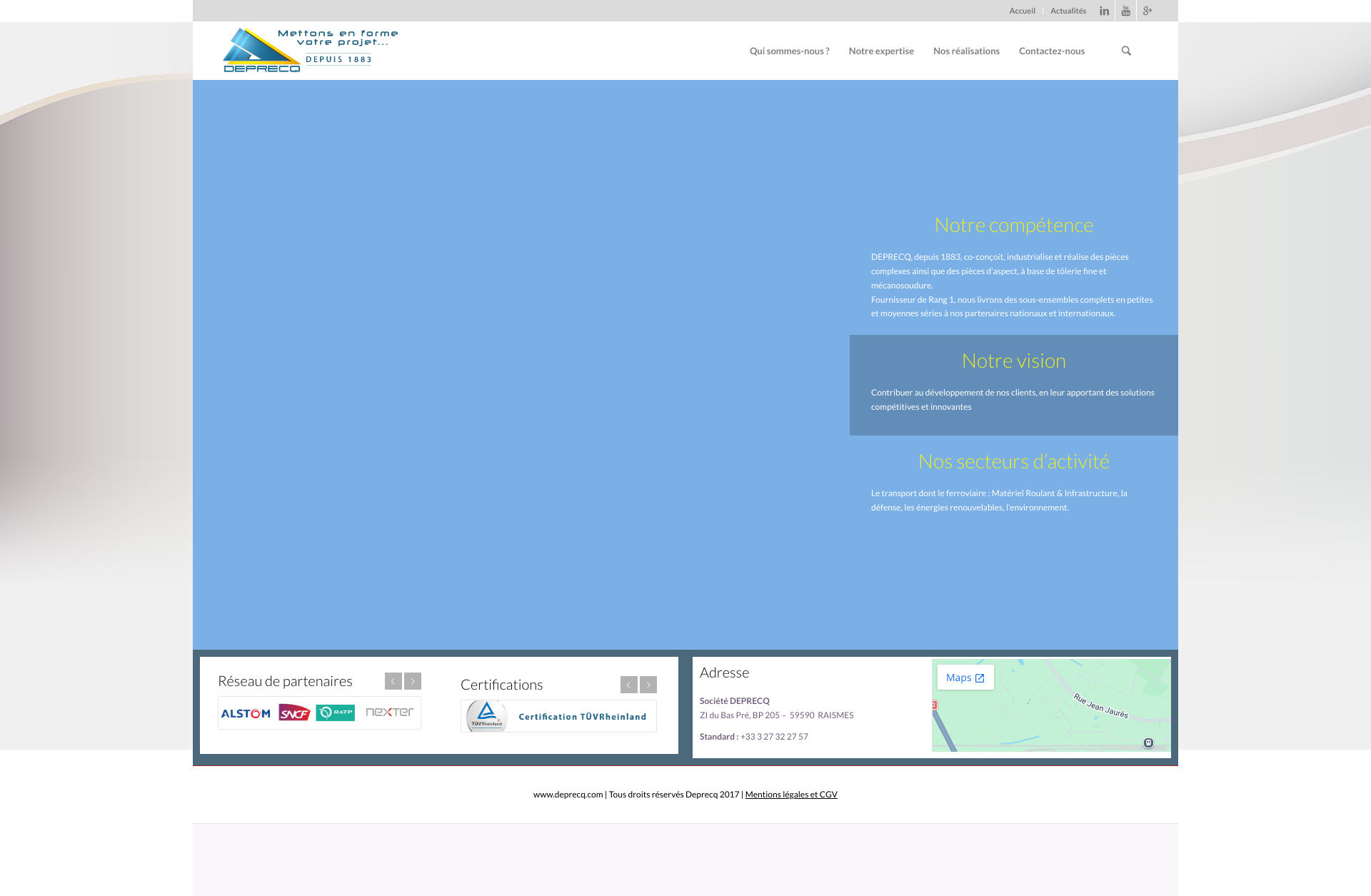Show previous partners in Réseau de partenaires

(393, 681)
